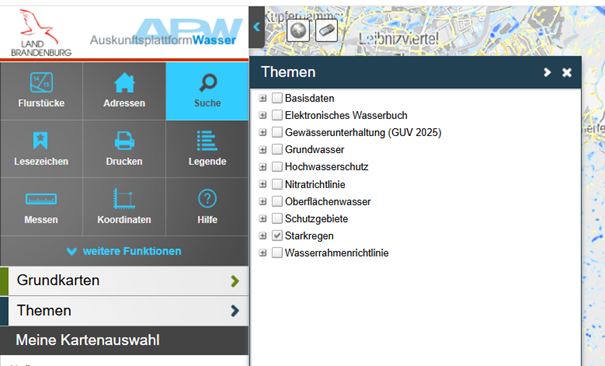Enable the Basisdaten checkbox

[277, 98]
